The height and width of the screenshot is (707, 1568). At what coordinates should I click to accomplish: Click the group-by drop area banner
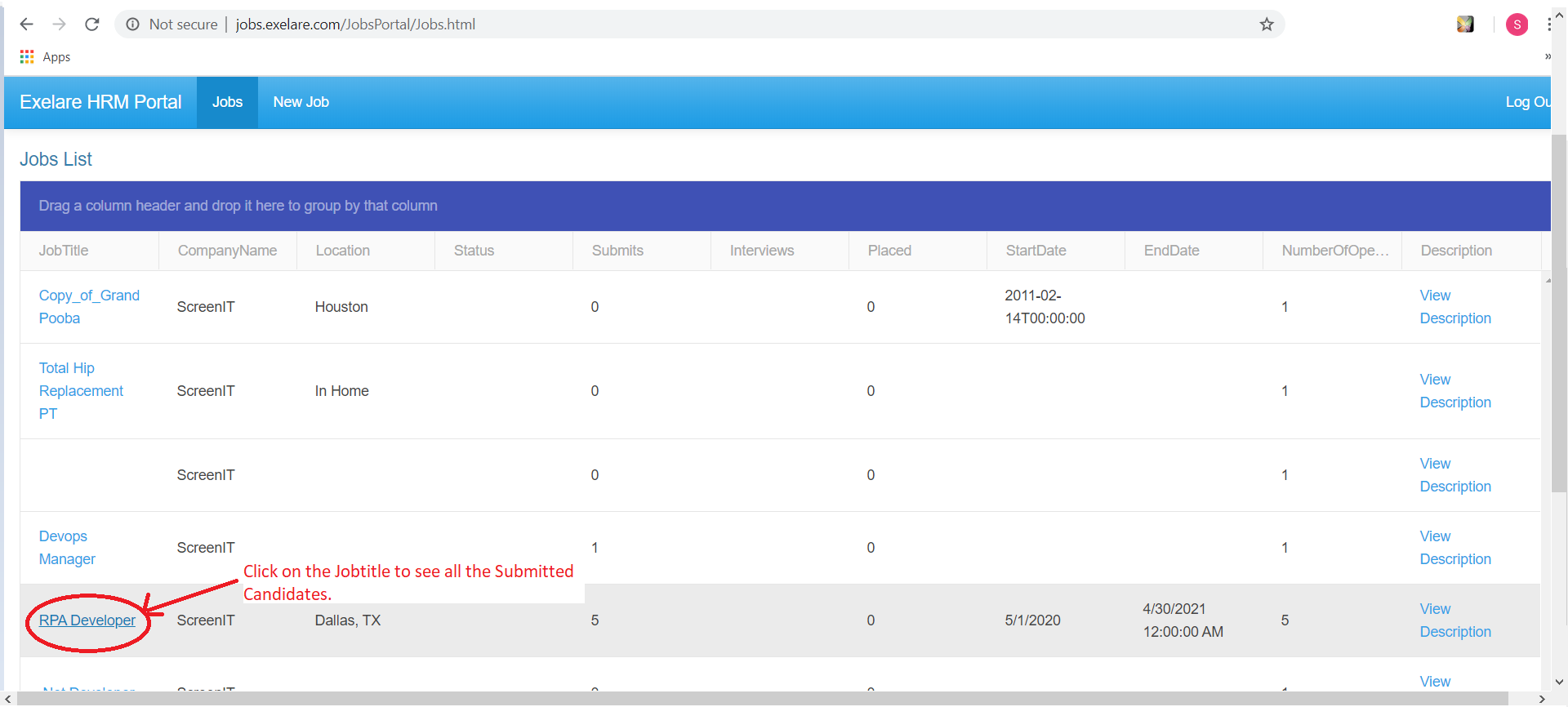tap(785, 206)
